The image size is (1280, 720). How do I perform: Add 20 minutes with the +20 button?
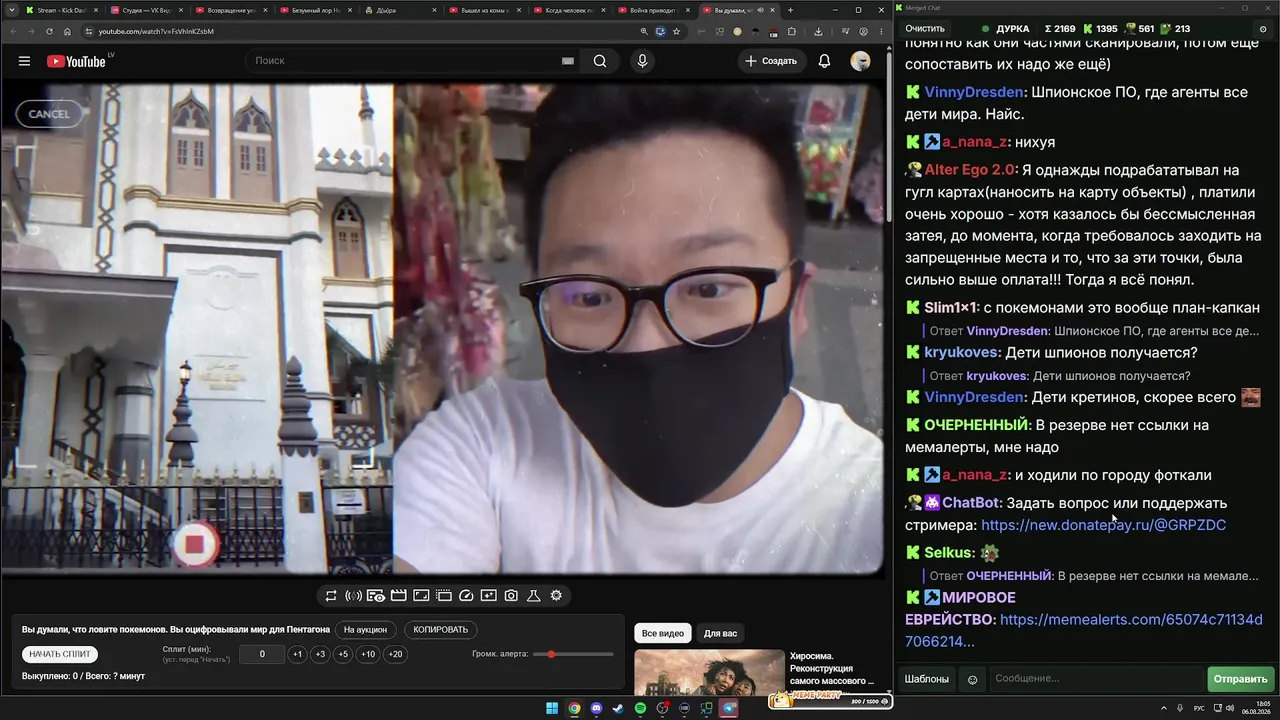click(x=396, y=654)
